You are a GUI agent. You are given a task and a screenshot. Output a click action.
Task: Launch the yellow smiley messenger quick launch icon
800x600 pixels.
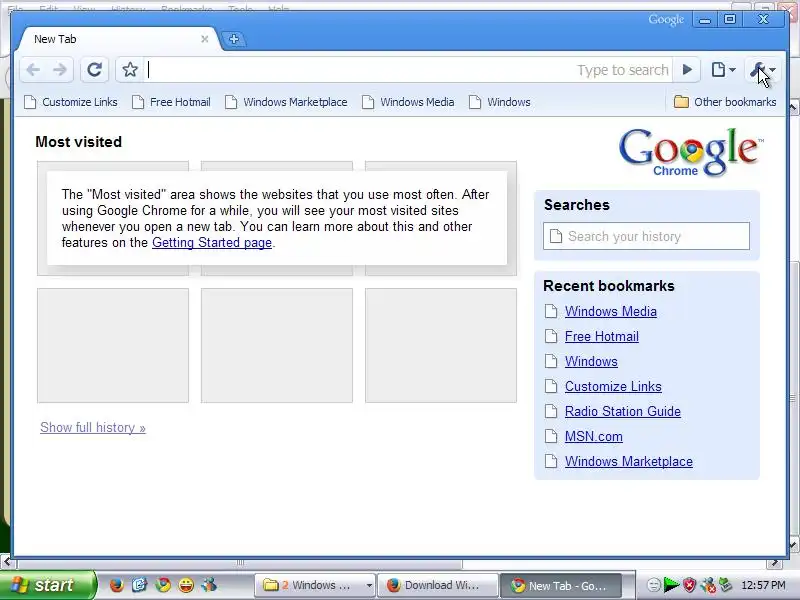[x=186, y=585]
